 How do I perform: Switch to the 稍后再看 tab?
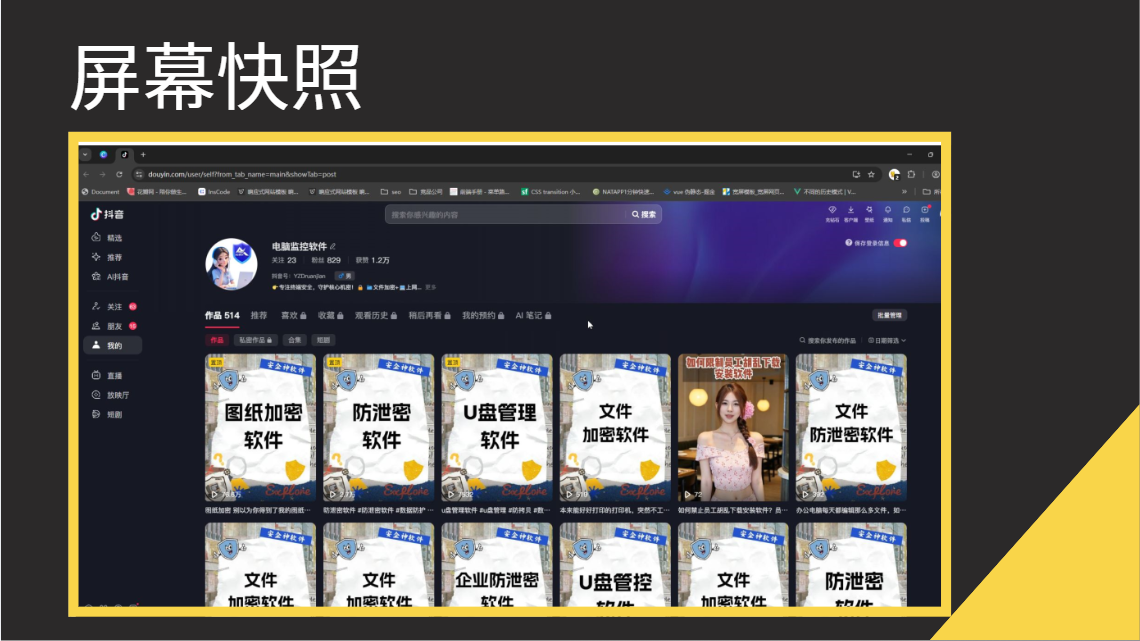[429, 315]
